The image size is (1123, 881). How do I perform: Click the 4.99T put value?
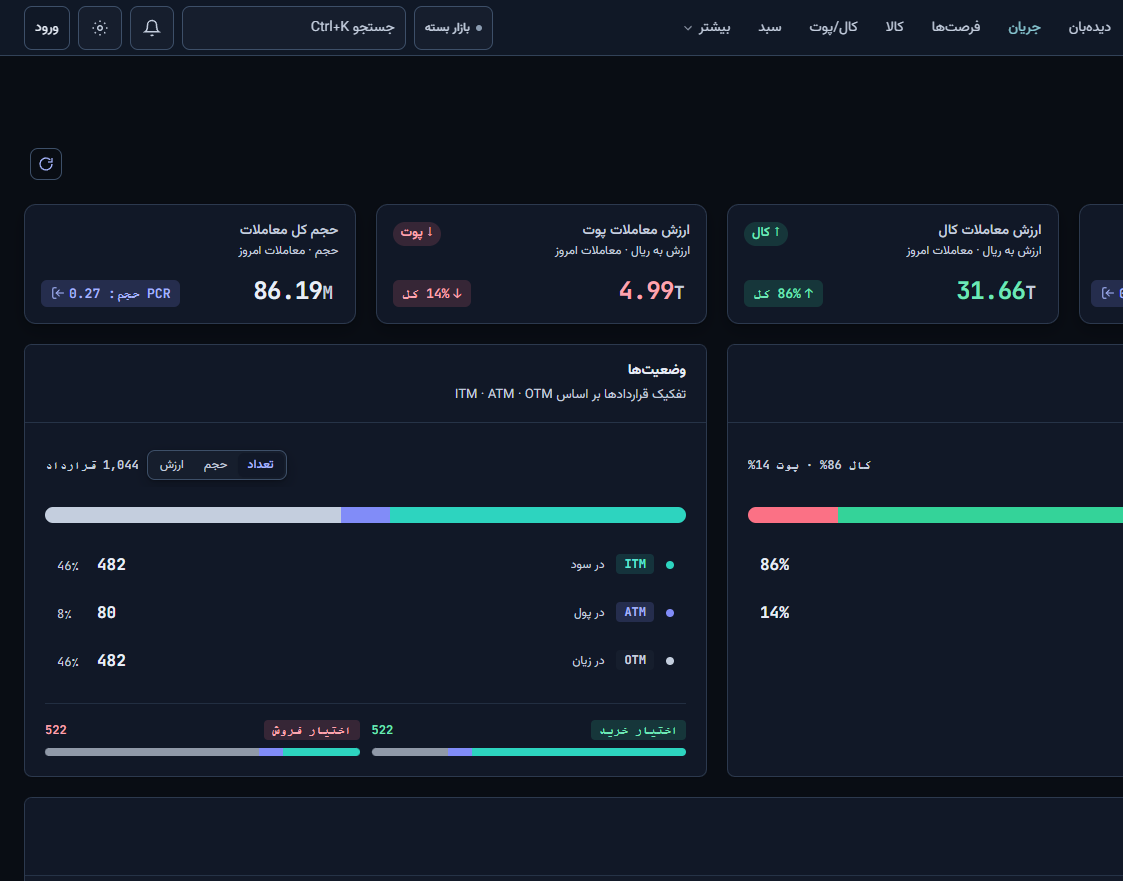(x=652, y=291)
